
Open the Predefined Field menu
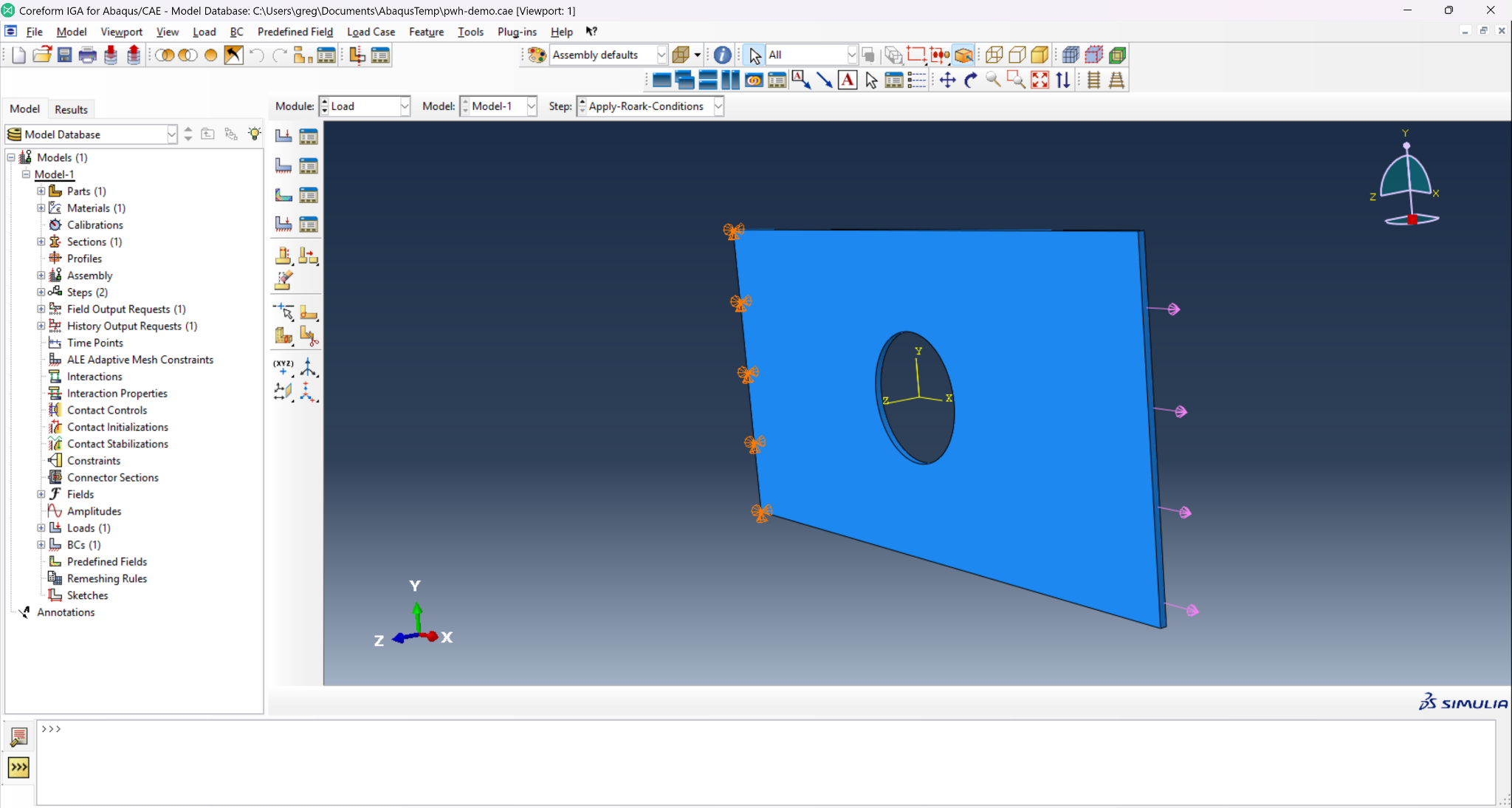295,32
